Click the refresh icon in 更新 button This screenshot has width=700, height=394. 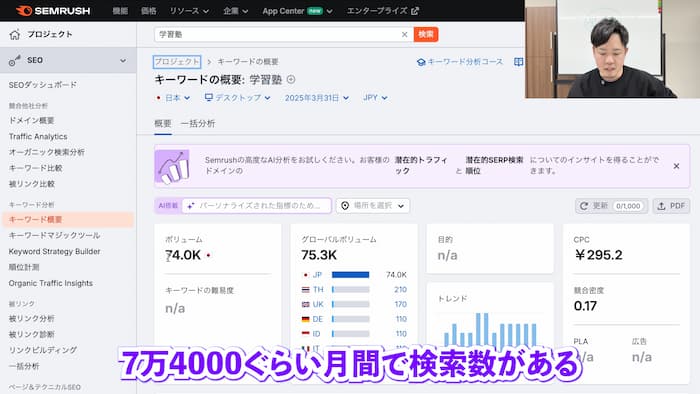coord(583,206)
